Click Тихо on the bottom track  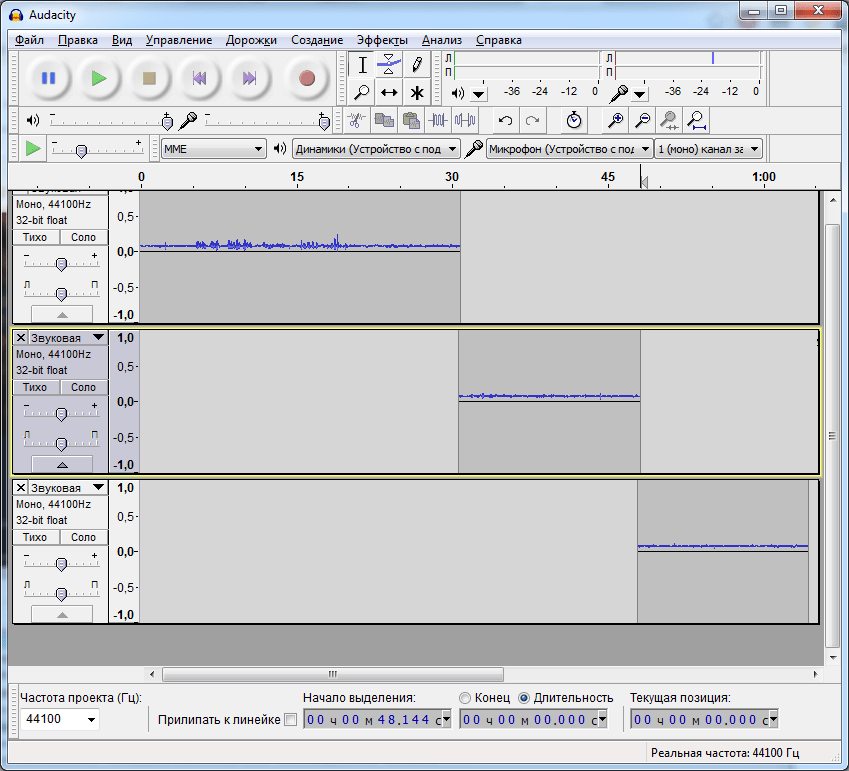pos(35,537)
